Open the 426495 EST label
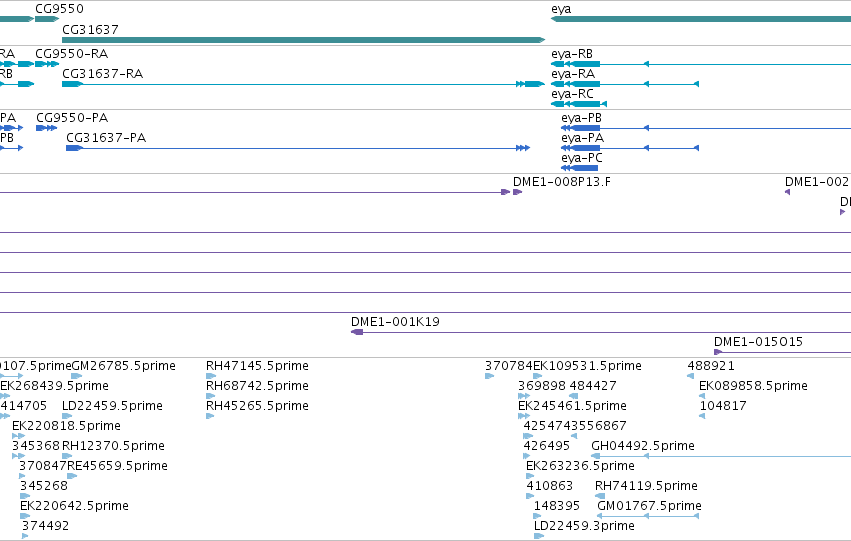The width and height of the screenshot is (851, 541). (x=547, y=446)
